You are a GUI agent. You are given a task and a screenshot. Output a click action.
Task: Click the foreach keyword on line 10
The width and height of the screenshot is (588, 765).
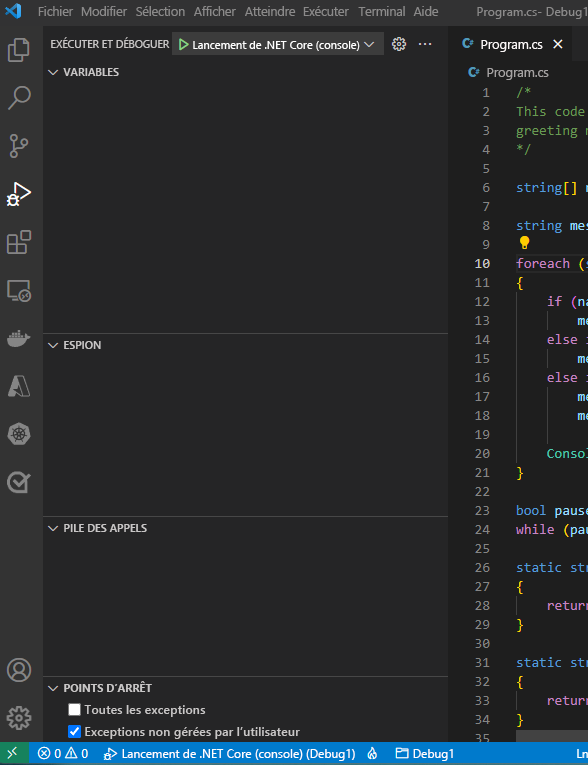tap(543, 263)
